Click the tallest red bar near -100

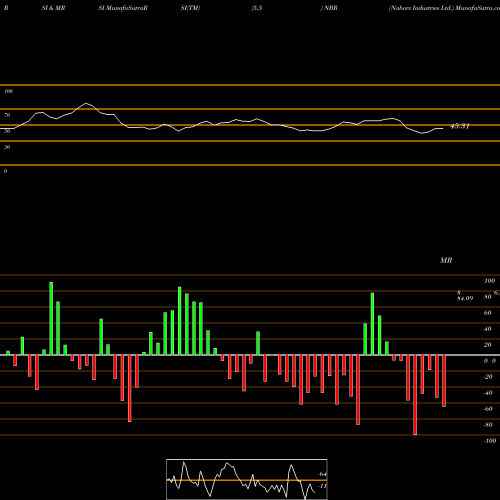pyautogui.click(x=415, y=395)
